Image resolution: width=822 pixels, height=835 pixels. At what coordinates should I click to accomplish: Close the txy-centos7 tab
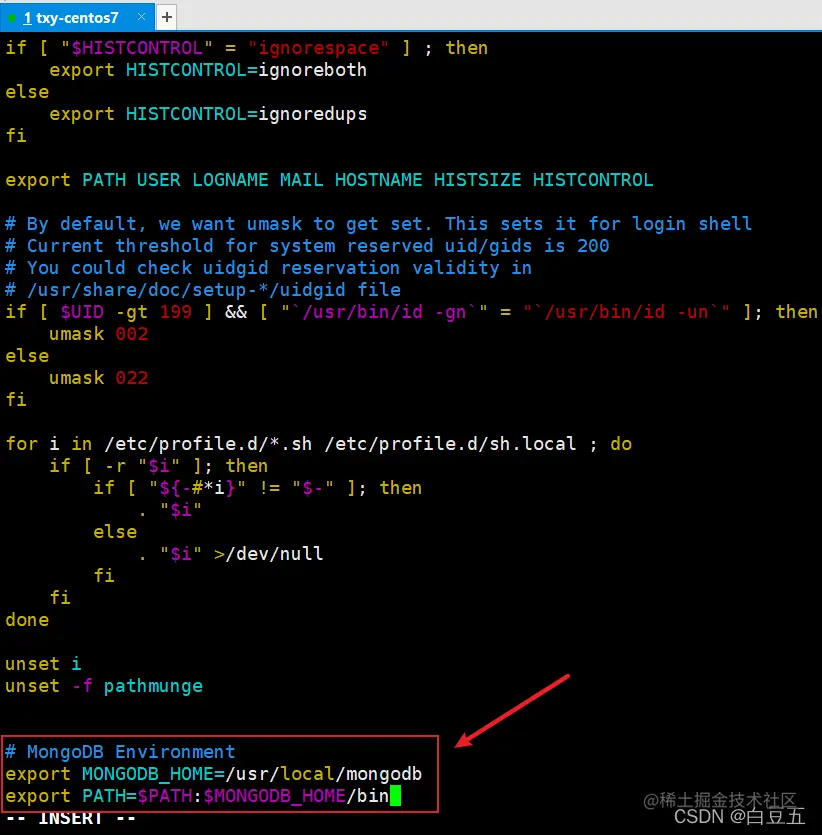141,17
